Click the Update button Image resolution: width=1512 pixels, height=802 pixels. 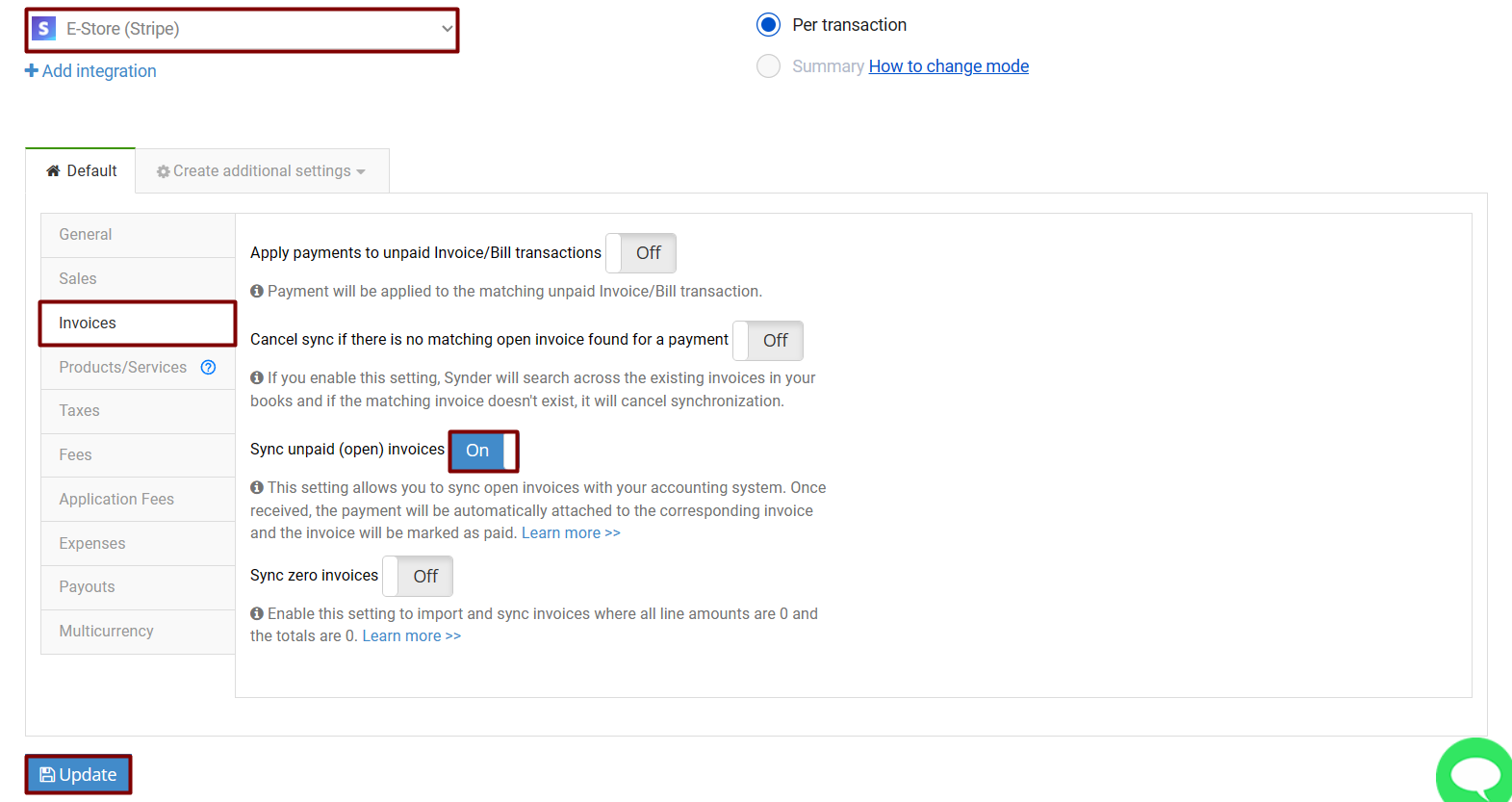[78, 775]
